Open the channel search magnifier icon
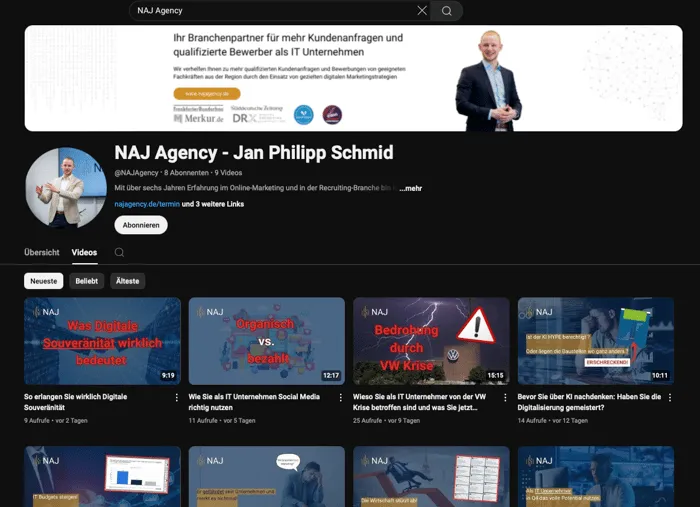The height and width of the screenshot is (507, 700). click(119, 252)
